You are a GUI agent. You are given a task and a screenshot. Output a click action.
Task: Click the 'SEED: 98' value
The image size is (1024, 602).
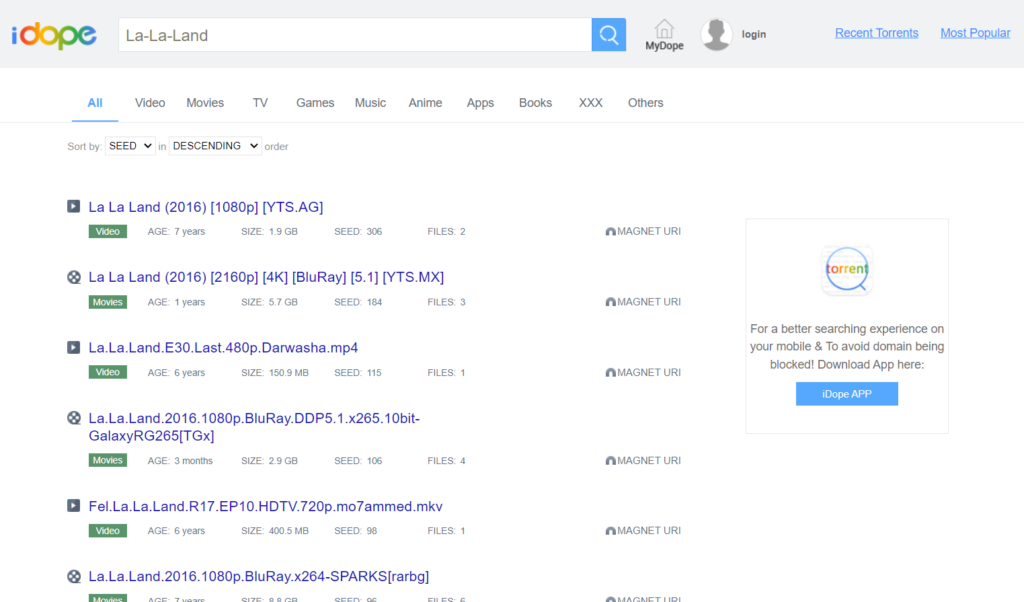click(x=355, y=531)
